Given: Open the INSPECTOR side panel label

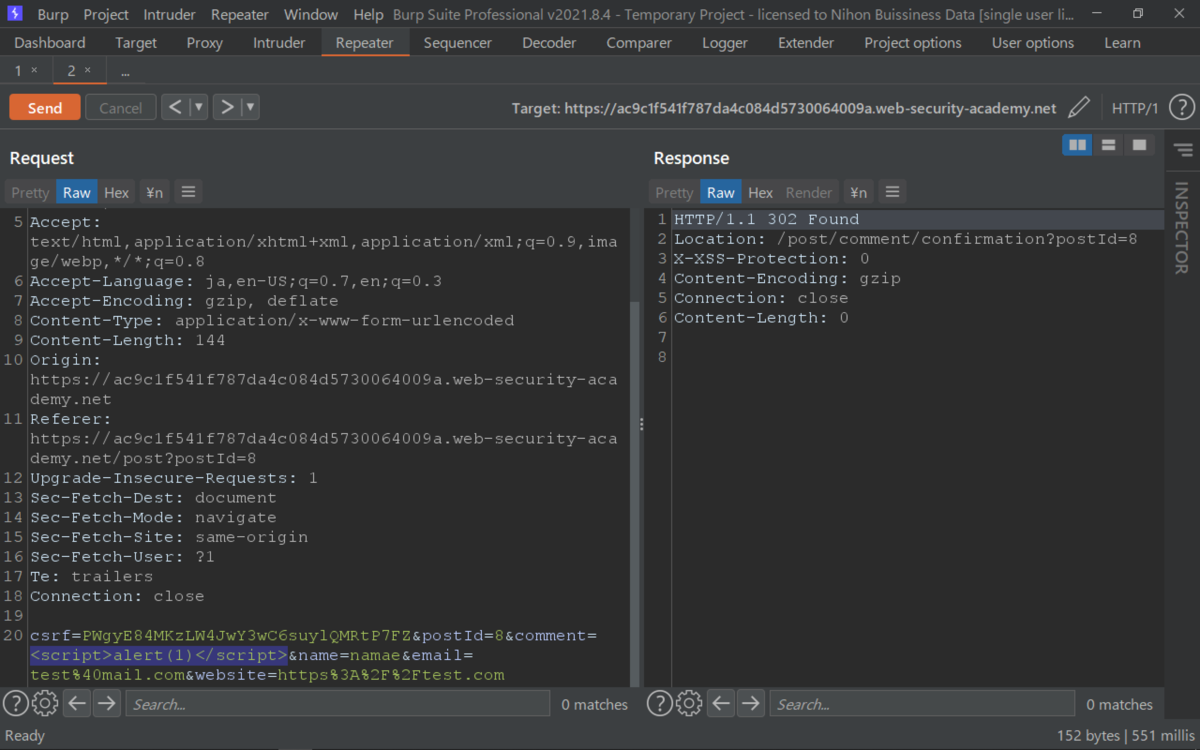Looking at the screenshot, I should [1181, 228].
